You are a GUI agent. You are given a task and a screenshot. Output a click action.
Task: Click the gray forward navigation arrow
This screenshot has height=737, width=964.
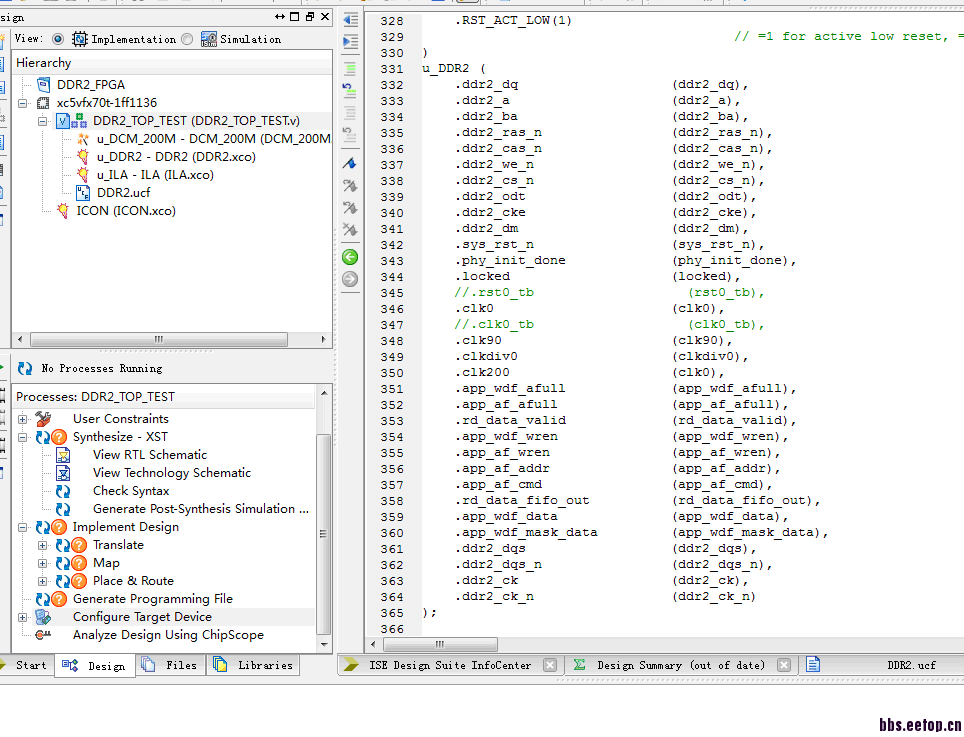pyautogui.click(x=350, y=279)
